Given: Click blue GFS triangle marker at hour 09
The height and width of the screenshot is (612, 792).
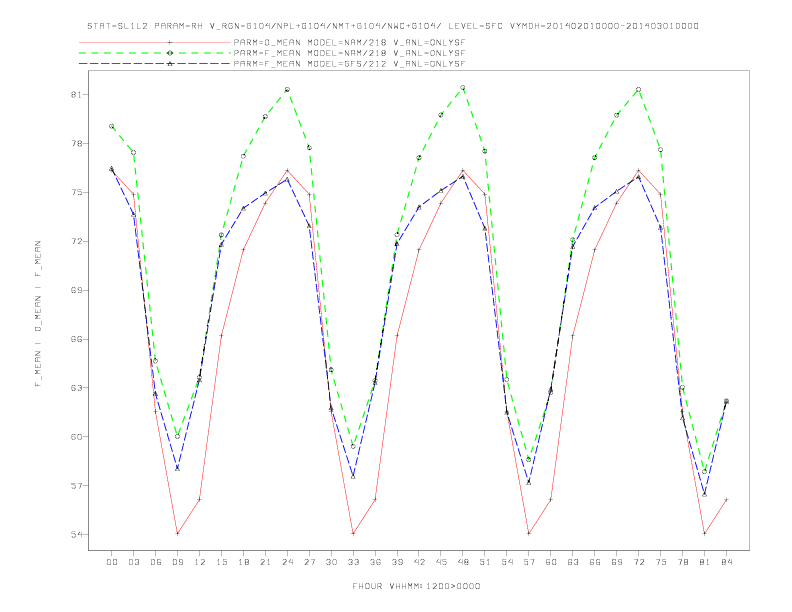Looking at the screenshot, I should 177,469.
